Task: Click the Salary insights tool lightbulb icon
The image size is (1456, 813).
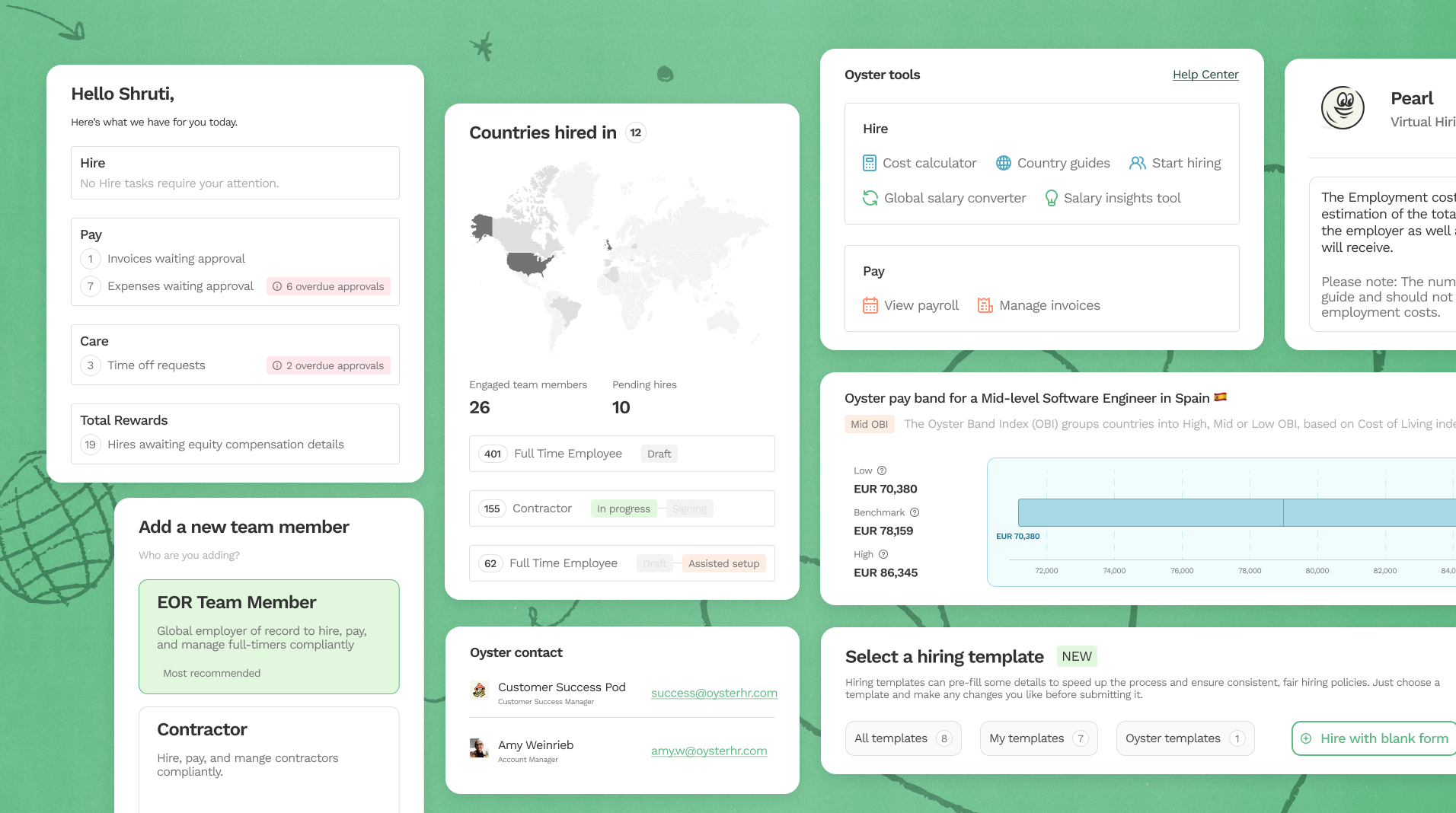Action: point(1052,198)
